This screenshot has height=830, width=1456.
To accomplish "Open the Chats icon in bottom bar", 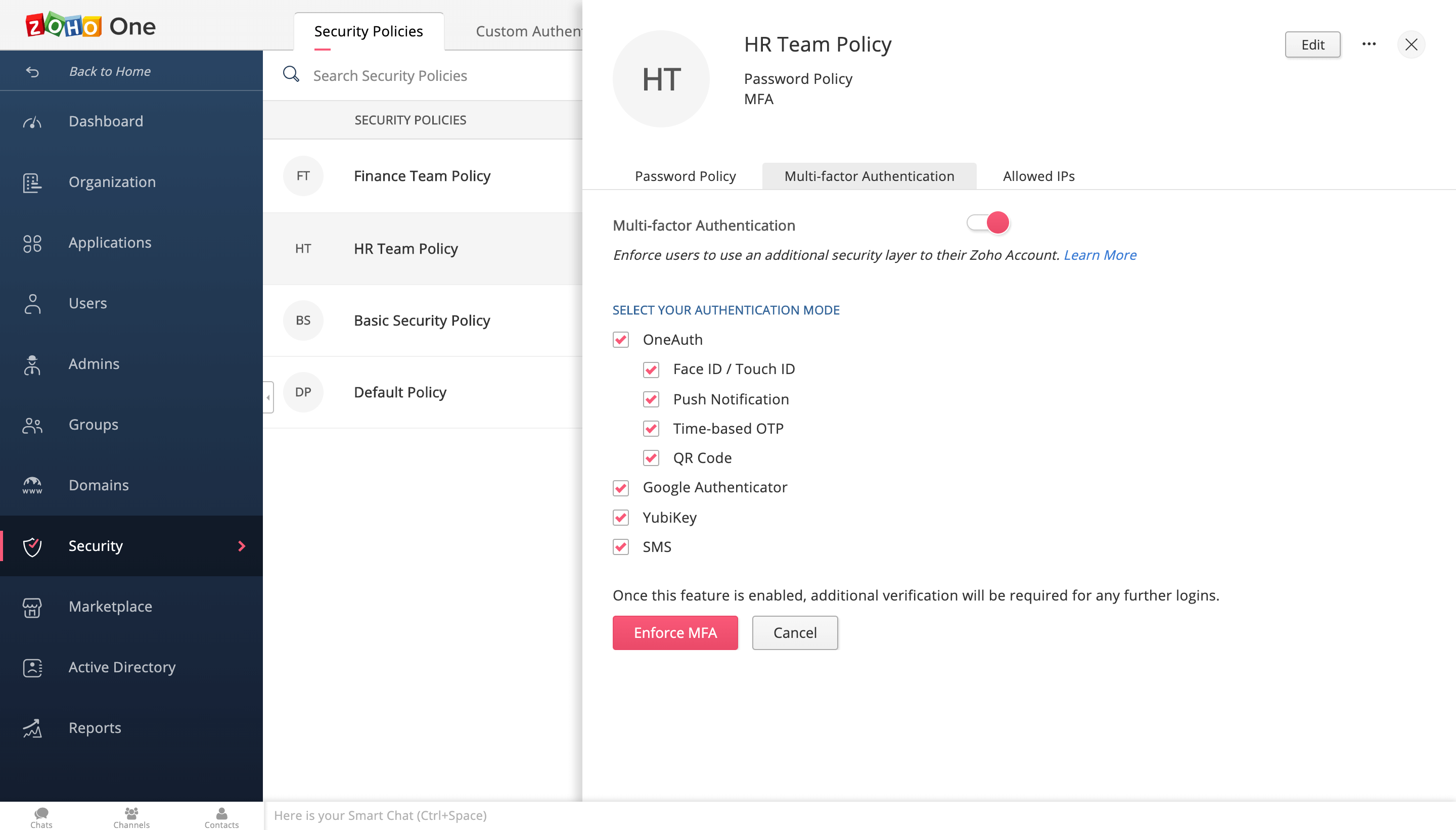I will point(41,813).
